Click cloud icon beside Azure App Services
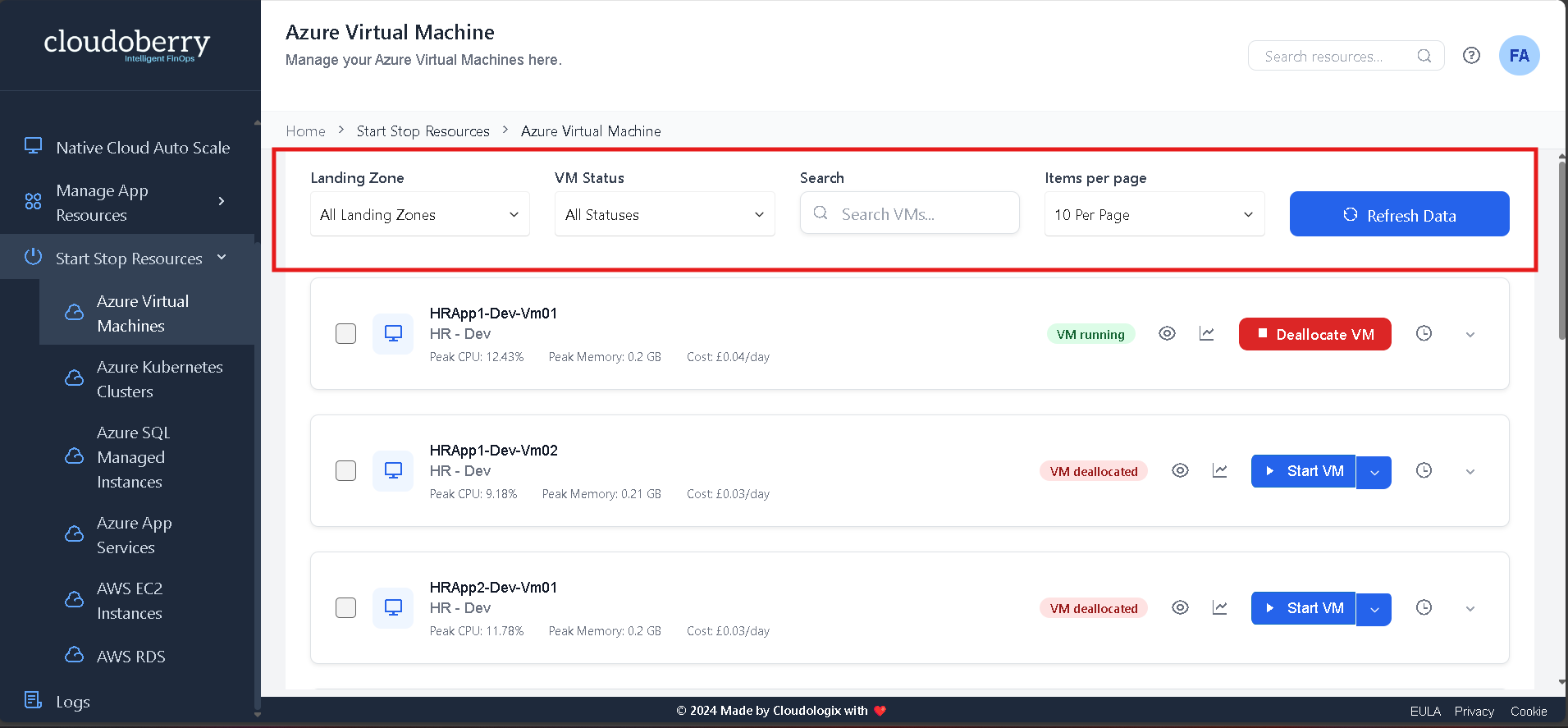This screenshot has width=1568, height=728. 74,534
